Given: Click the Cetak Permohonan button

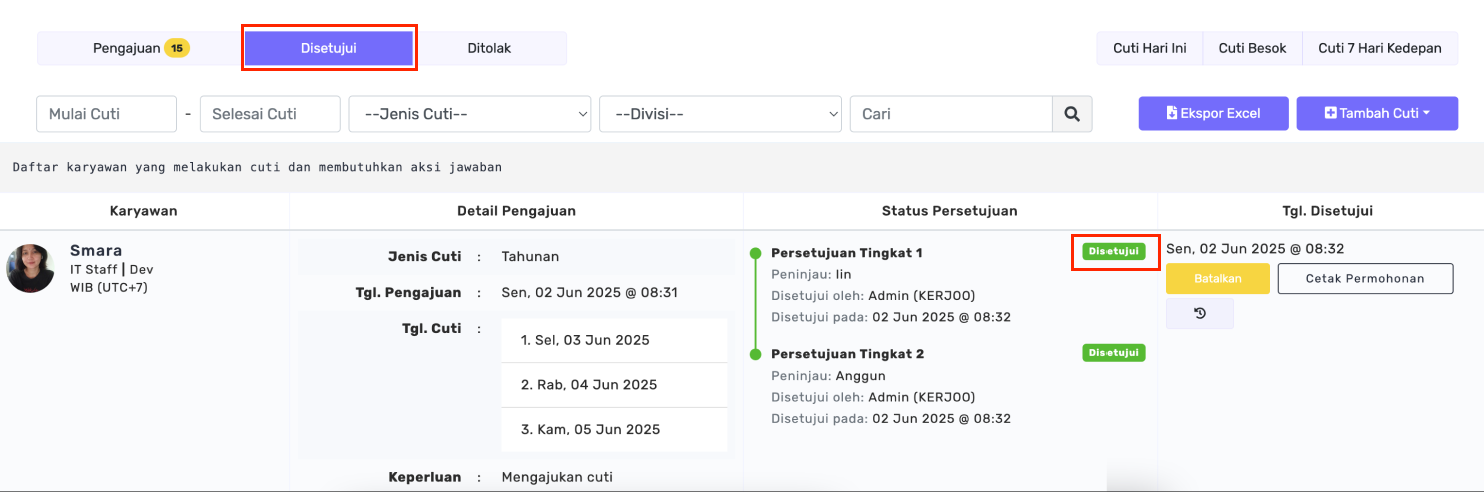Looking at the screenshot, I should [1365, 279].
